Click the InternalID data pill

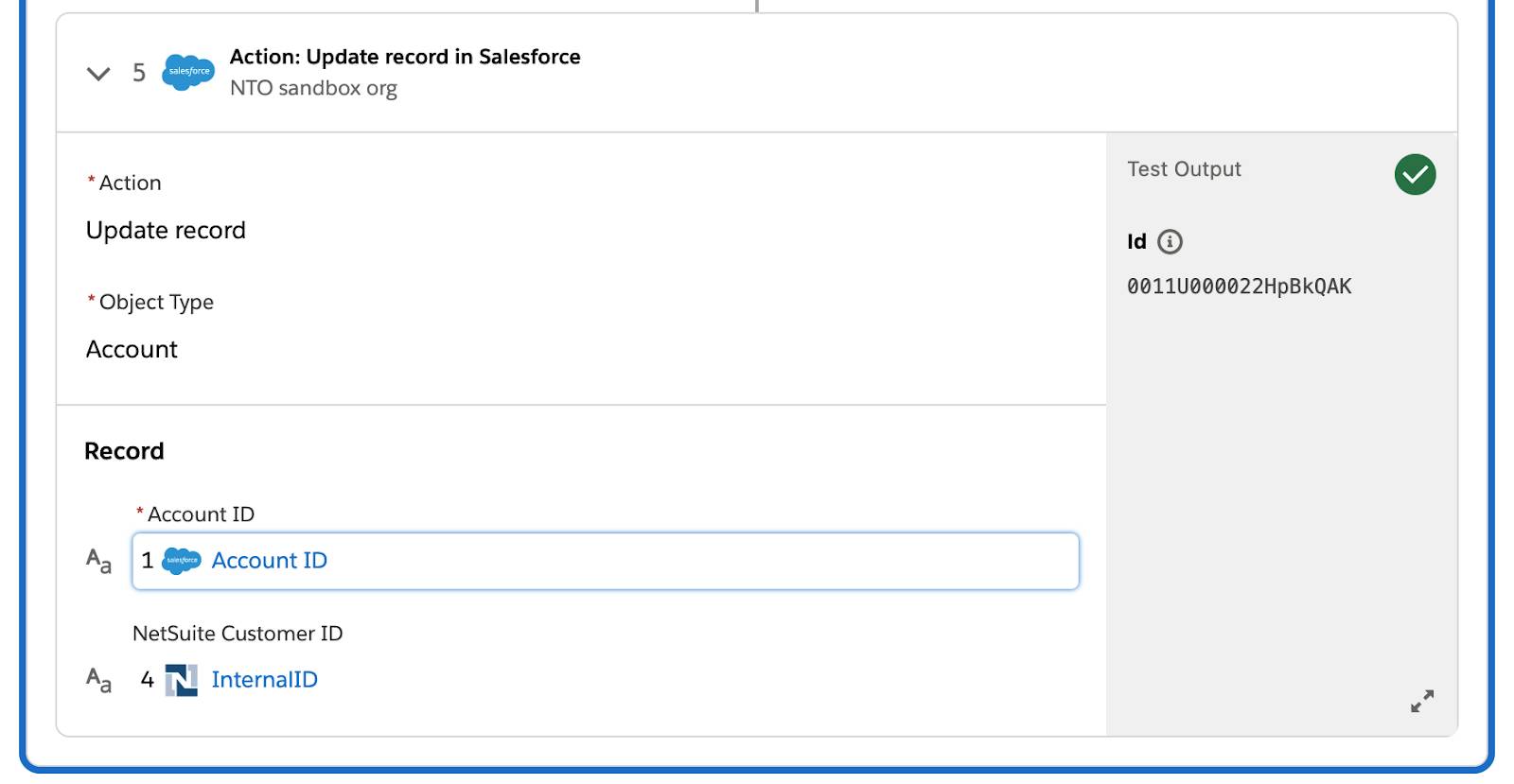tap(264, 680)
